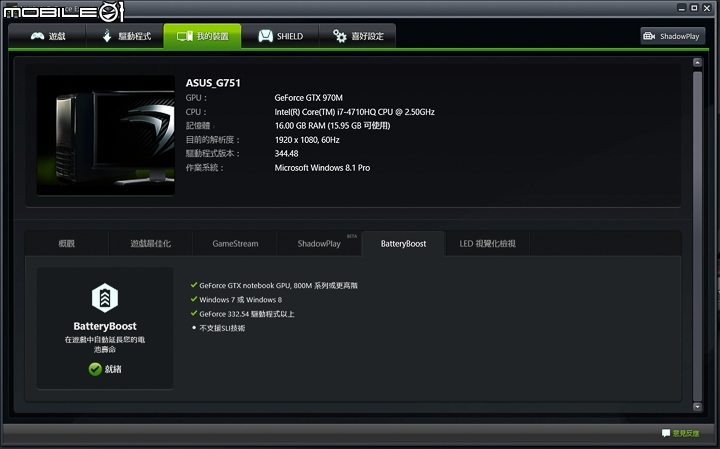Open the 遊戲 (Games) tab
The height and width of the screenshot is (449, 720).
[47, 36]
